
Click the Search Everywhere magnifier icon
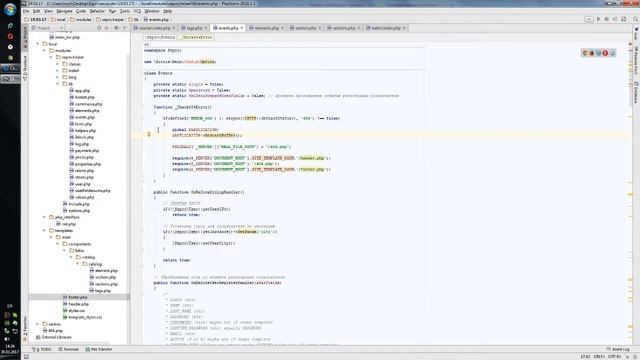pyautogui.click(x=636, y=19)
